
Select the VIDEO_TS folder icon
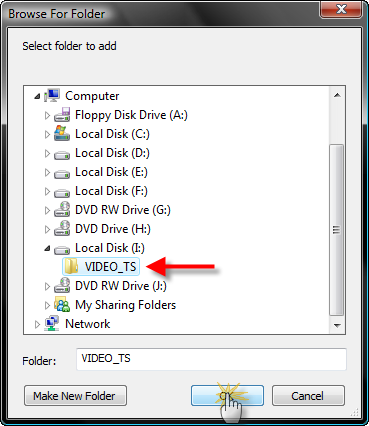coord(71,266)
